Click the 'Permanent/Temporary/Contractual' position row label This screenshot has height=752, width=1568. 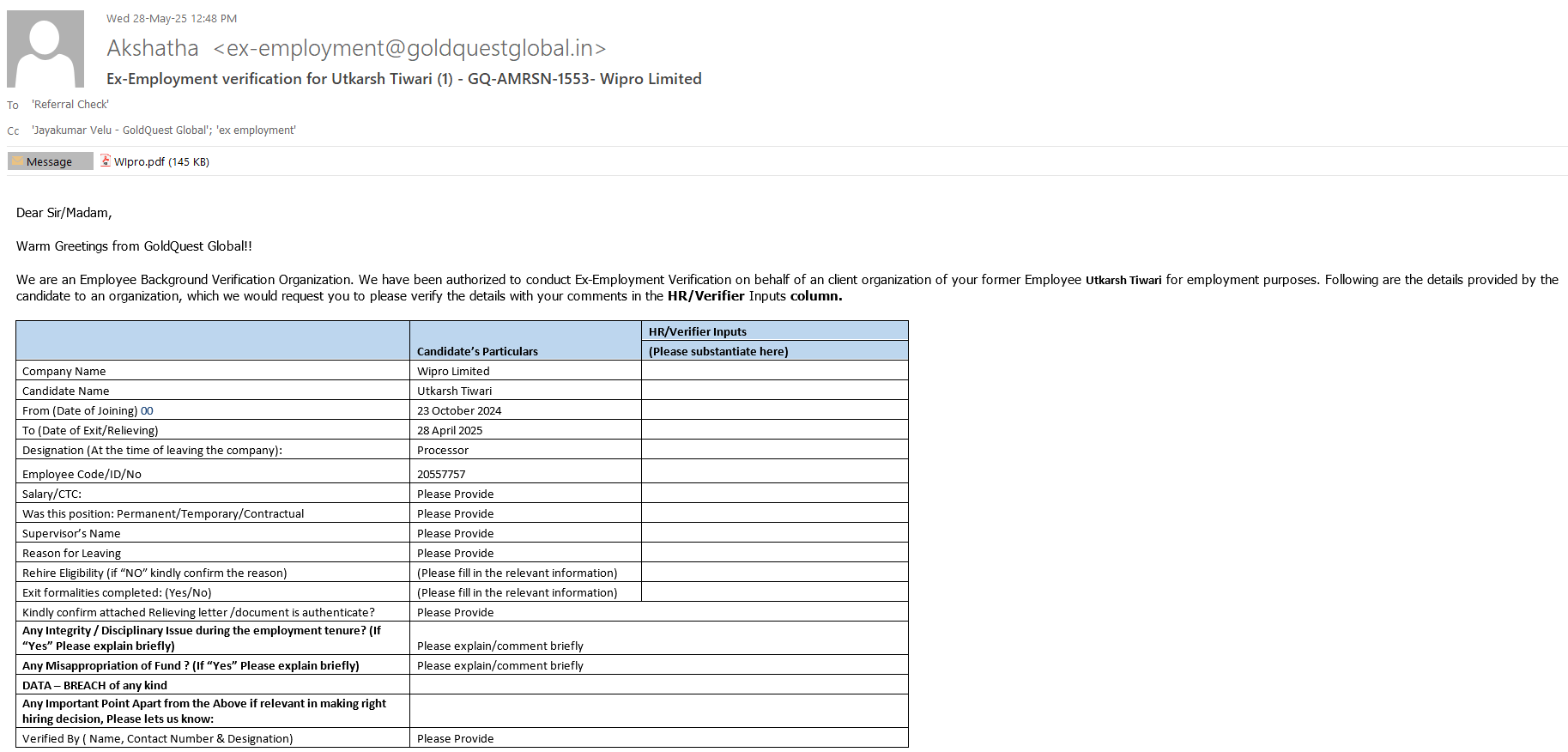point(163,513)
